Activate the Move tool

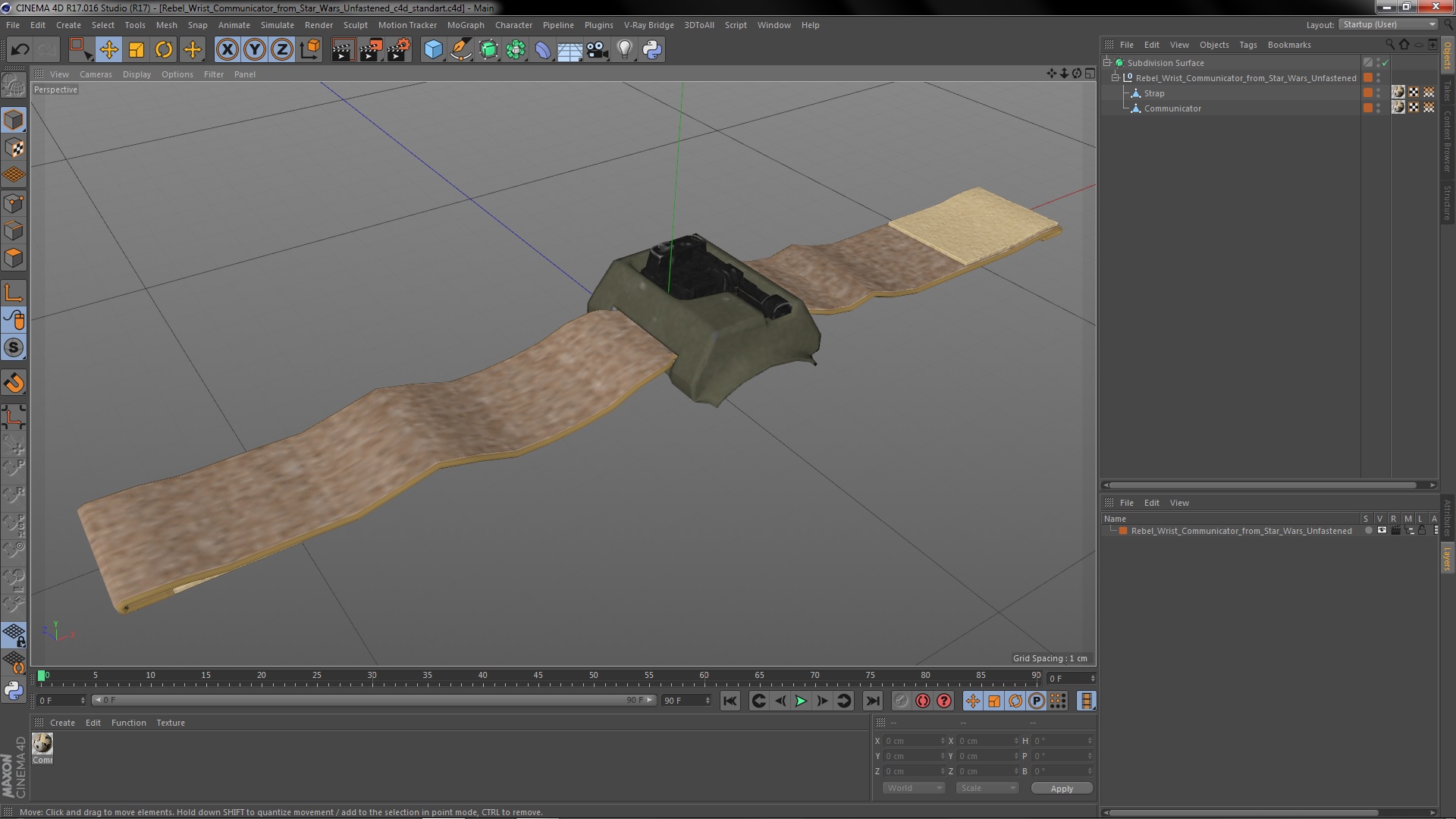click(x=108, y=50)
